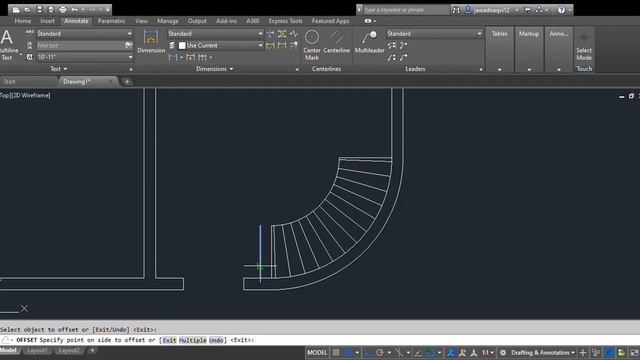Open the Use Current dimension layer dropdown
This screenshot has width=640, height=360.
click(221, 45)
